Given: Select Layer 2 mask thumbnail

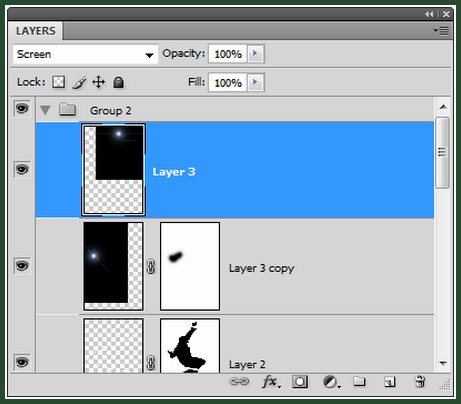Looking at the screenshot, I should pos(190,345).
